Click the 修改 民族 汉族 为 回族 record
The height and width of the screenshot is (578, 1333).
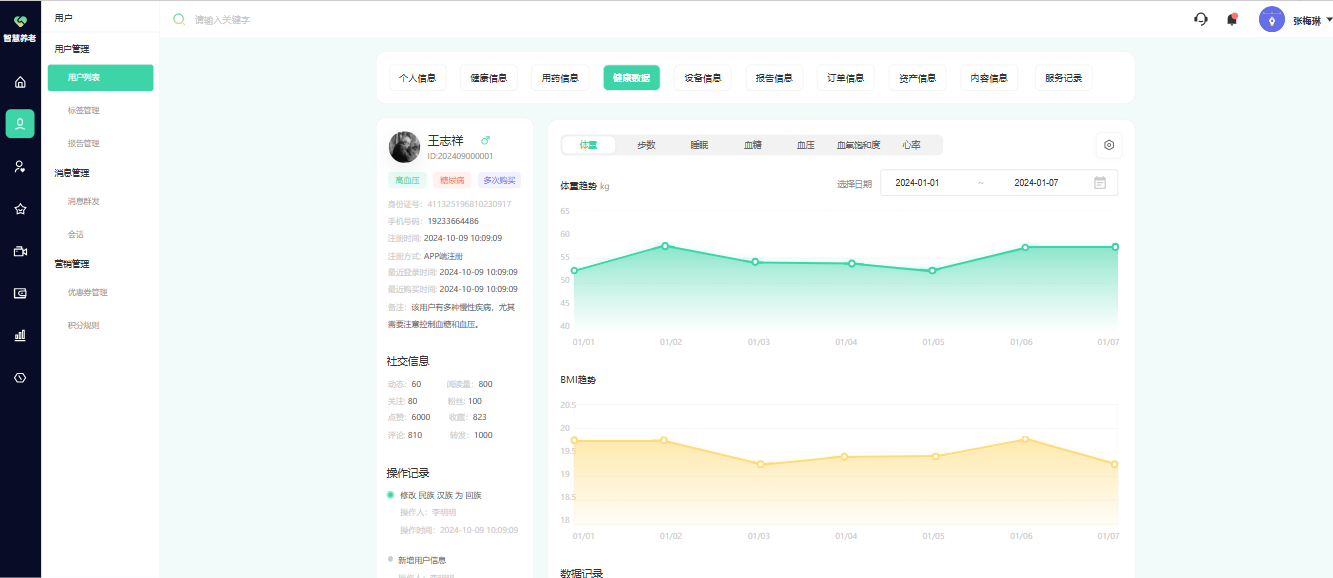(441, 495)
